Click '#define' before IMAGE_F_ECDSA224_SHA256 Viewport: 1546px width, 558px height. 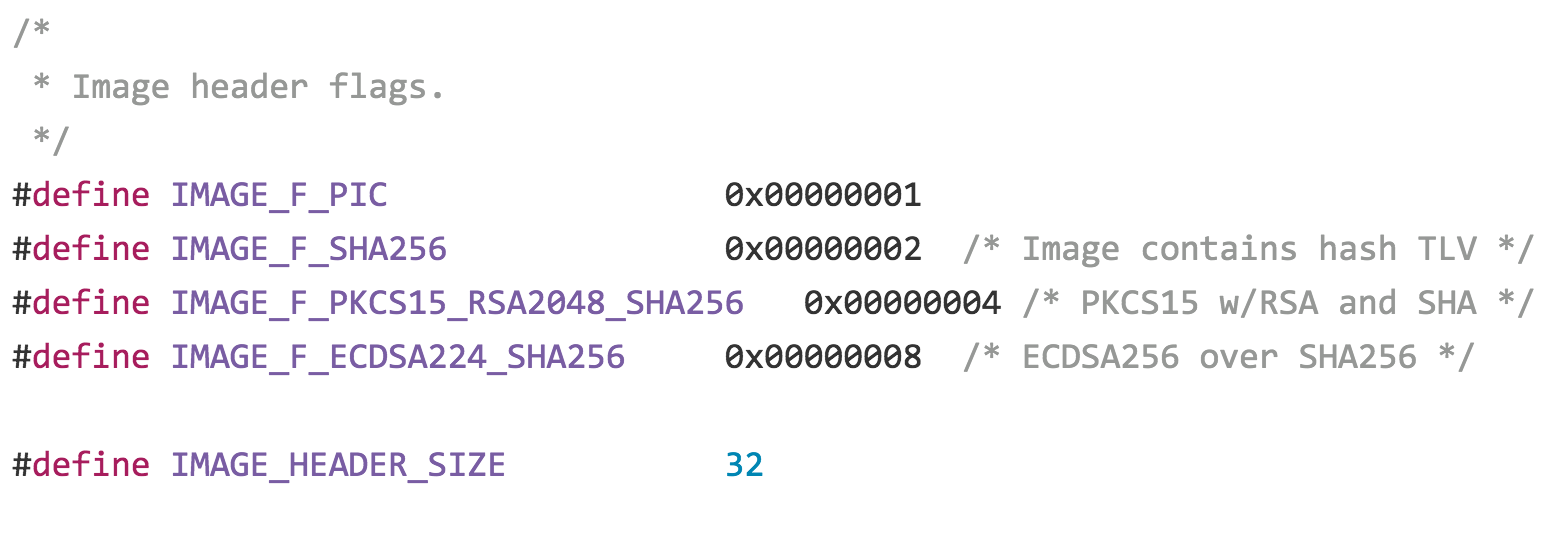[81, 357]
